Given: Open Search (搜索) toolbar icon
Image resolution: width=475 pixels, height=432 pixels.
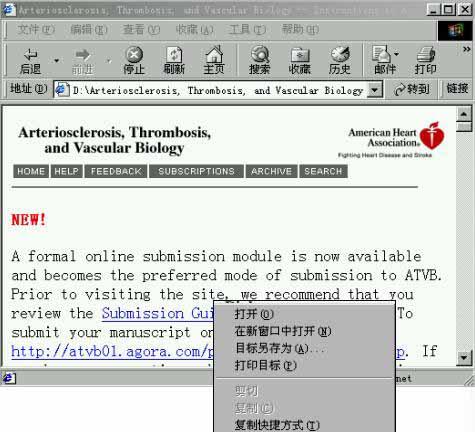Looking at the screenshot, I should pyautogui.click(x=260, y=60).
